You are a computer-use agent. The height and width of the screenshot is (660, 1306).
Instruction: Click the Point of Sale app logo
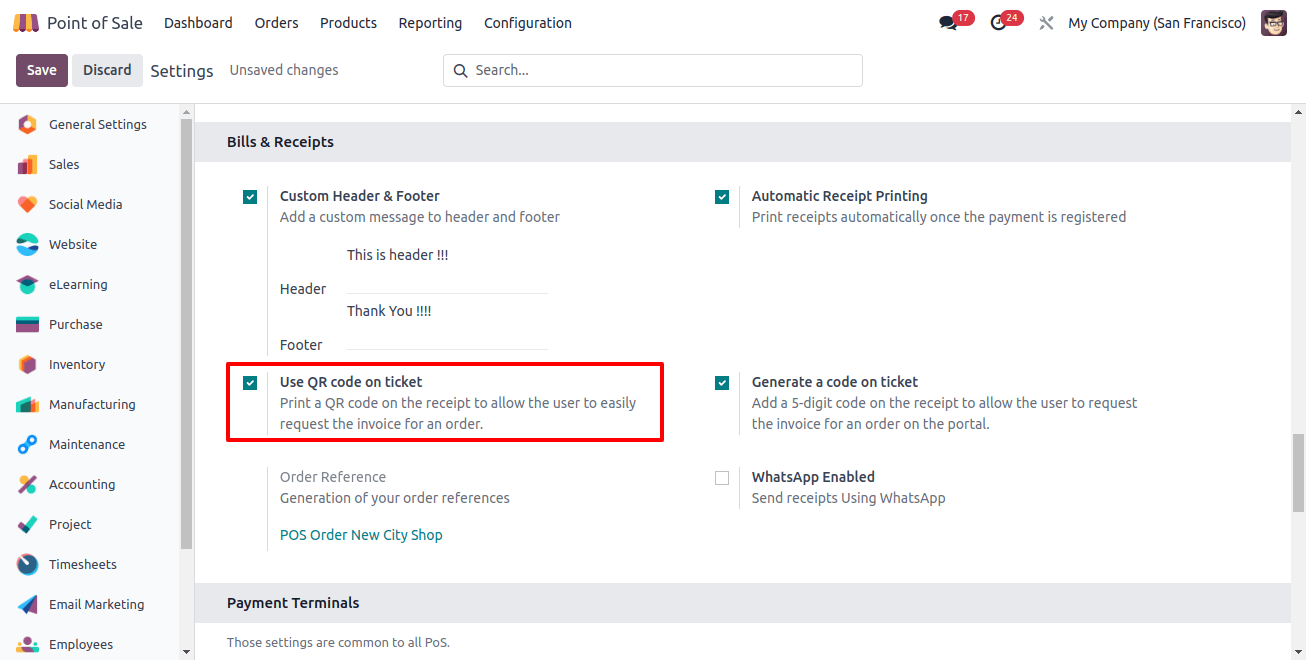click(26, 23)
